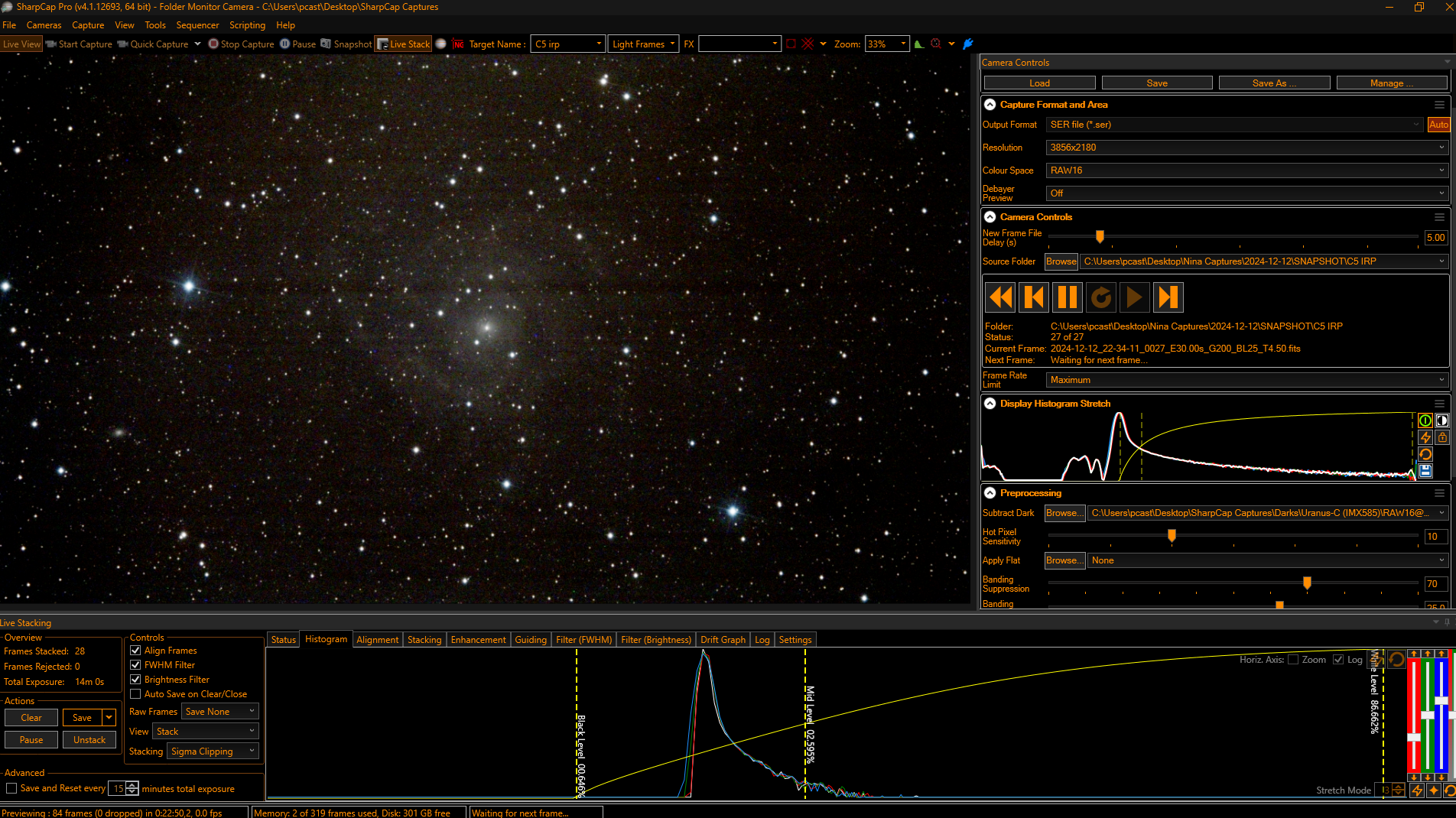1456x818 pixels.
Task: Click the blue floppy disk save stretch icon
Action: coord(1425,471)
